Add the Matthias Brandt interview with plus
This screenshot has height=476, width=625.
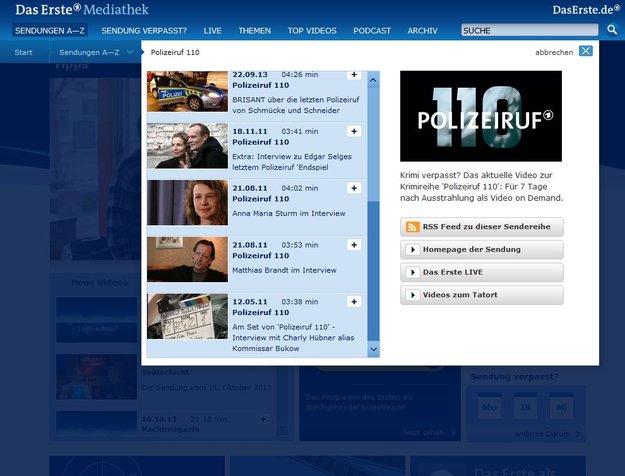point(354,245)
